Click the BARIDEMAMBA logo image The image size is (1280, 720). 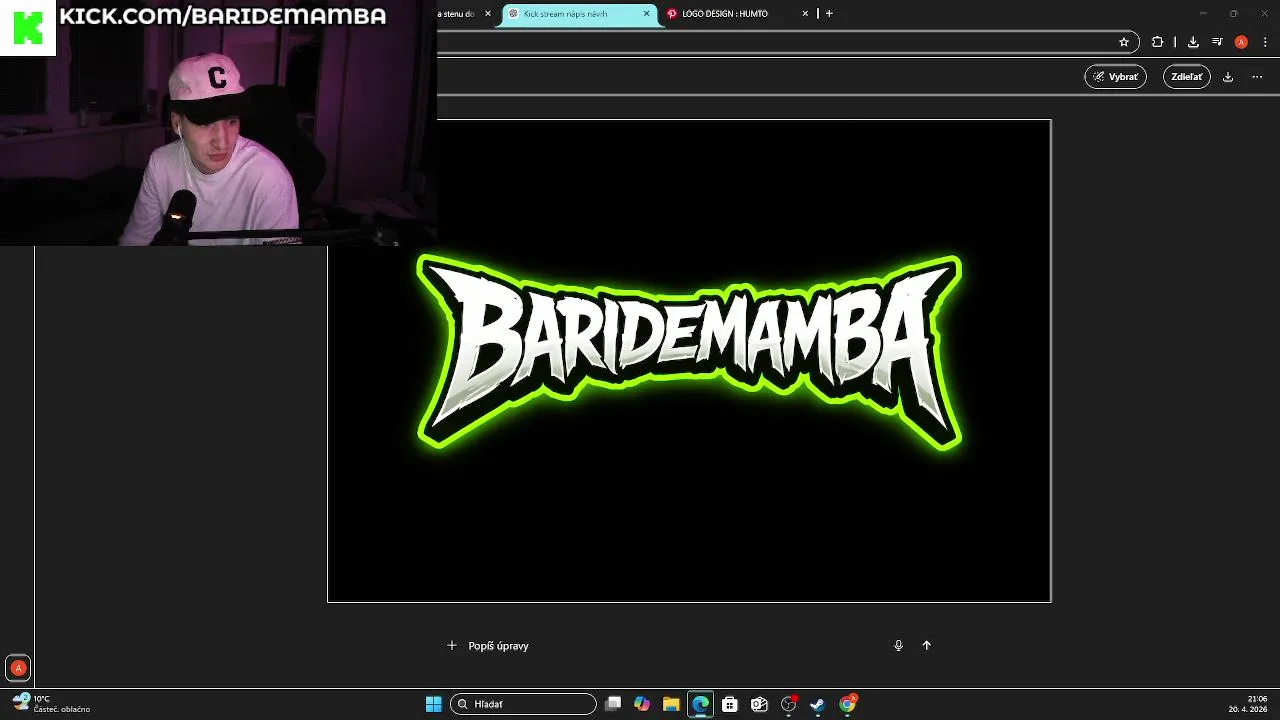[689, 361]
